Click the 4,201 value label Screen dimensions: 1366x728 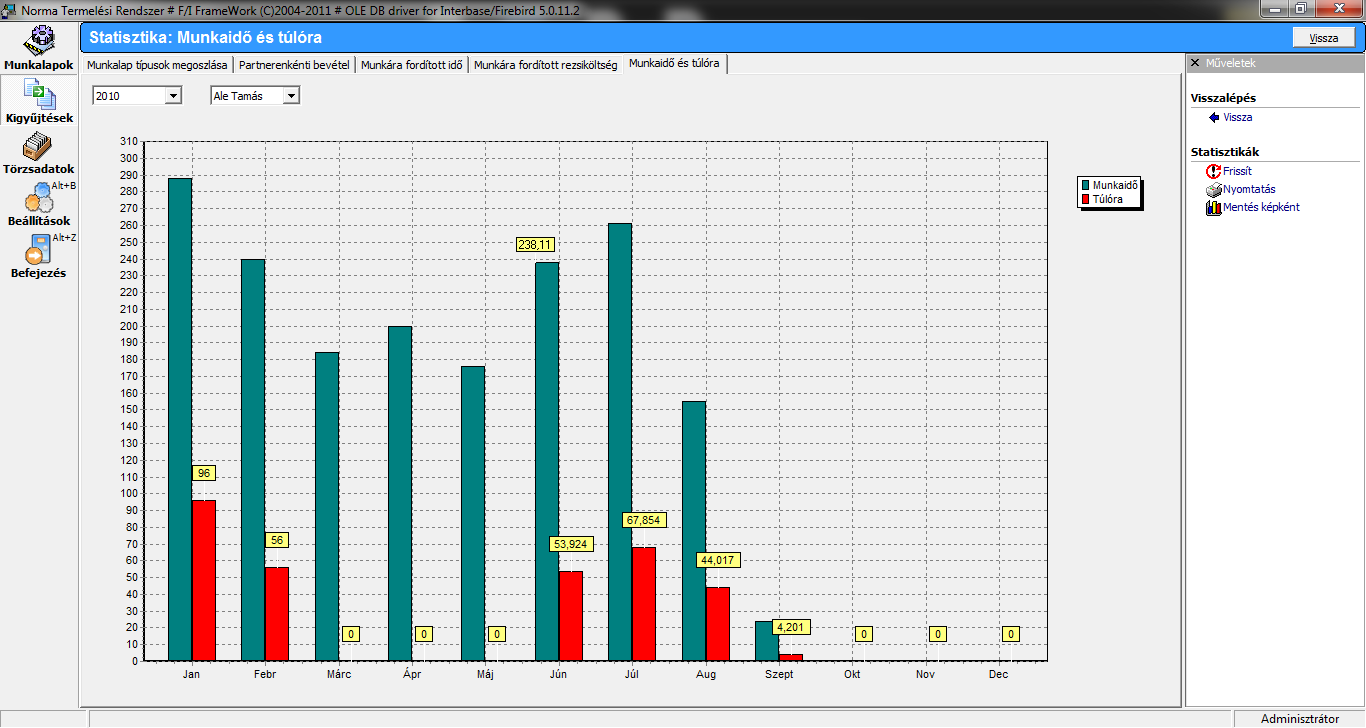790,627
